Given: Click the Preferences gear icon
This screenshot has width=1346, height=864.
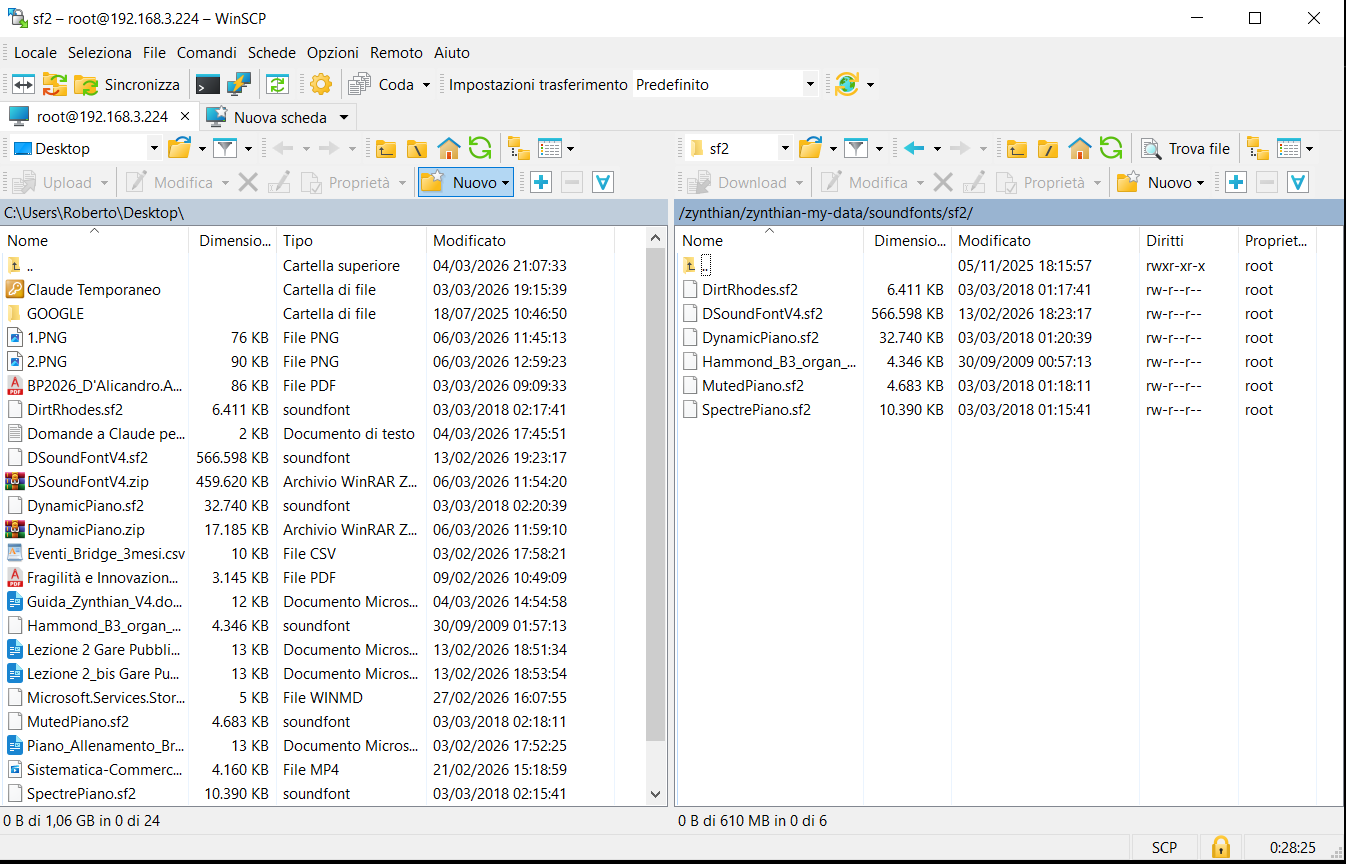Looking at the screenshot, I should coord(320,85).
